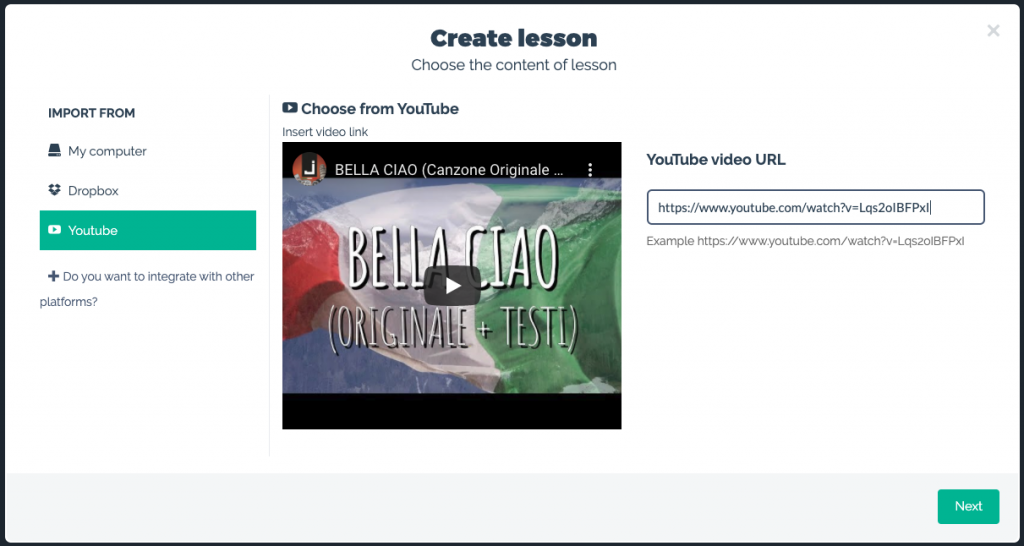Click the Next button
This screenshot has width=1024, height=546.
click(x=968, y=506)
